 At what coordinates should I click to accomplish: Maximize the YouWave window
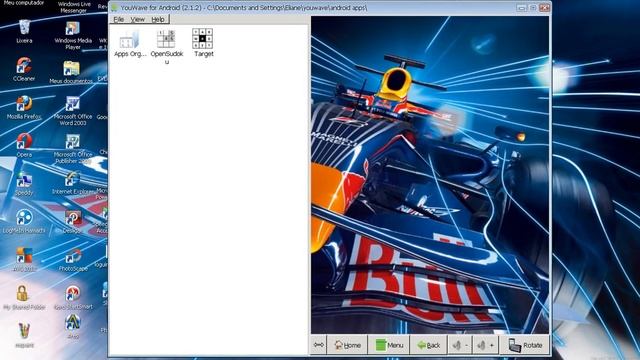click(533, 8)
